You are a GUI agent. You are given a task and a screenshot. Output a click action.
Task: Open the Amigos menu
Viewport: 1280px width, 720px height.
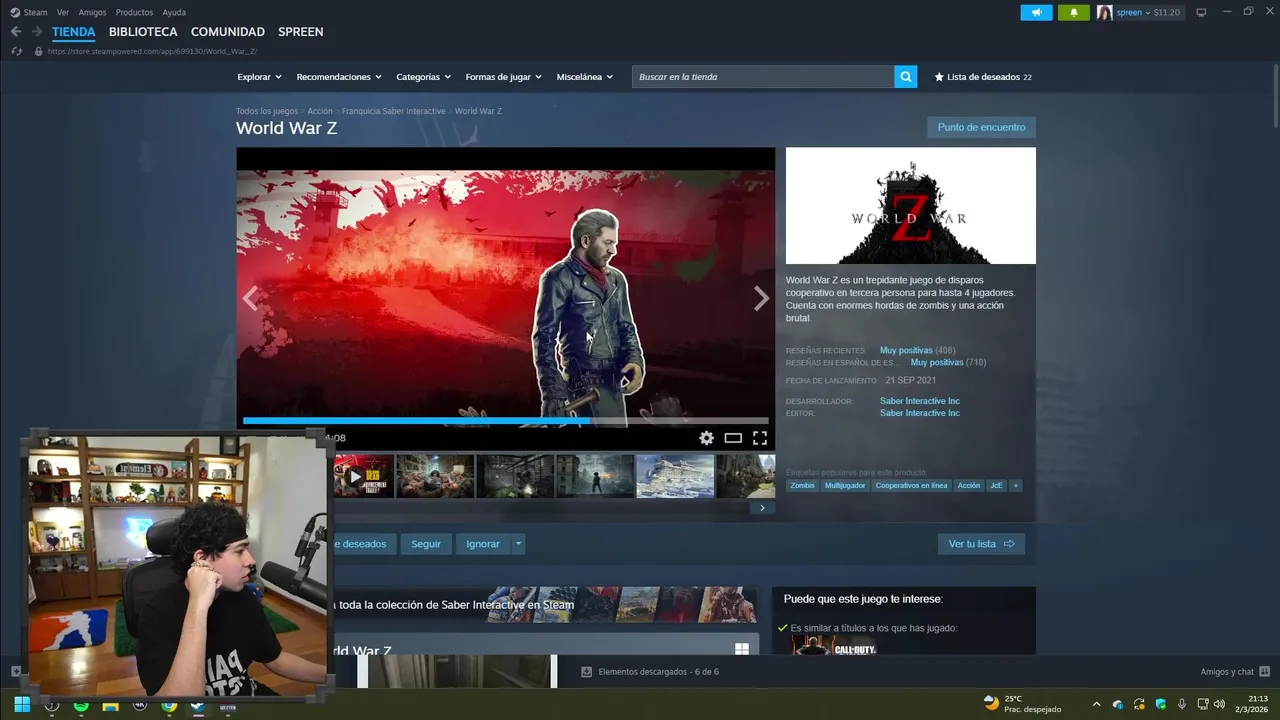[x=92, y=12]
